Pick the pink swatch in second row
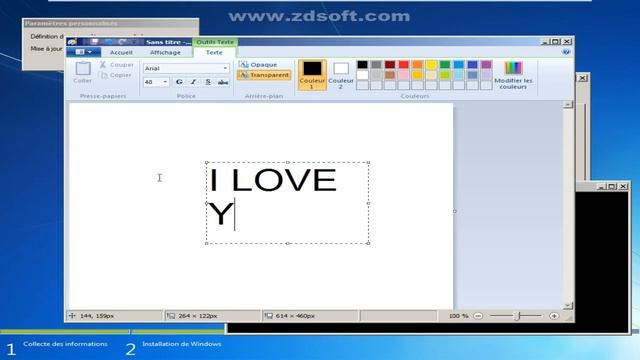This screenshot has width=640, height=360. [x=404, y=75]
